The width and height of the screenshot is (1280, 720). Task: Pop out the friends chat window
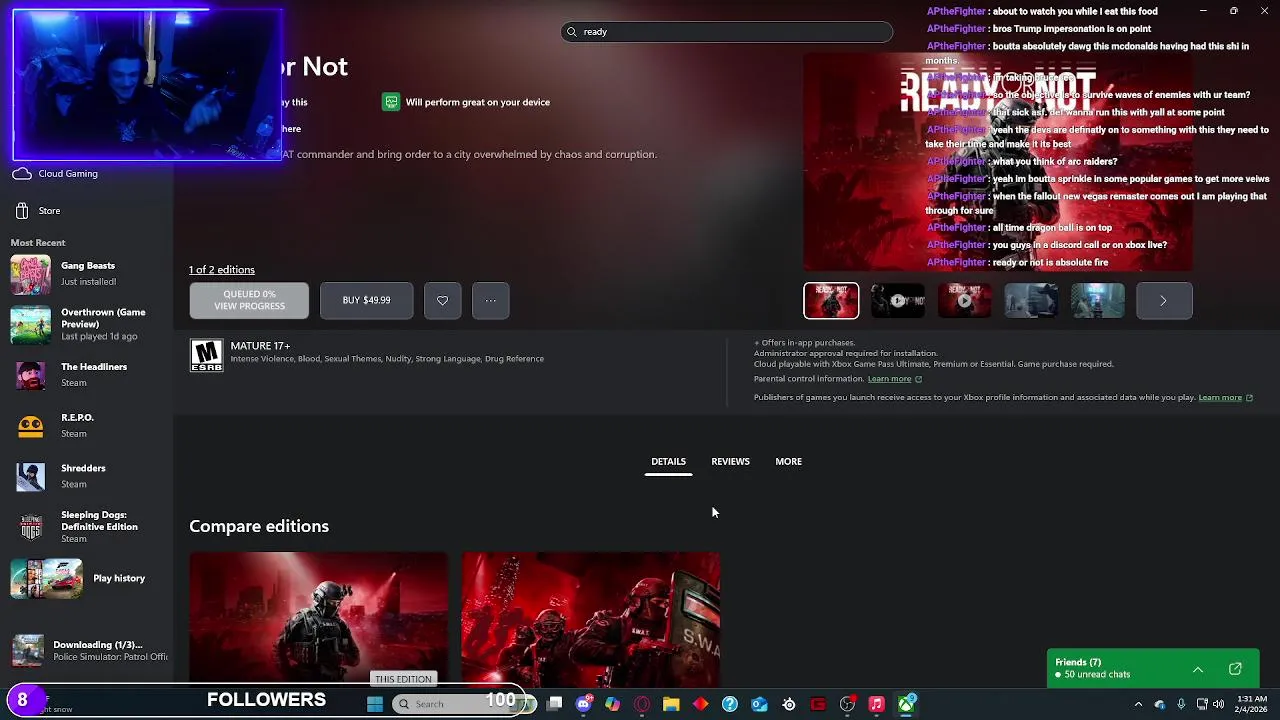coord(1235,669)
